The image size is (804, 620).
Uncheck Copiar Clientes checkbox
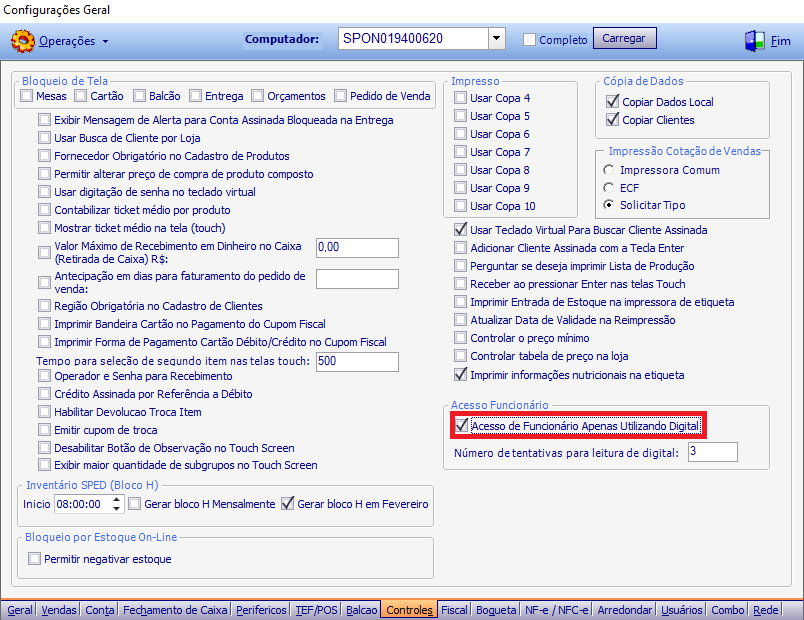[612, 119]
